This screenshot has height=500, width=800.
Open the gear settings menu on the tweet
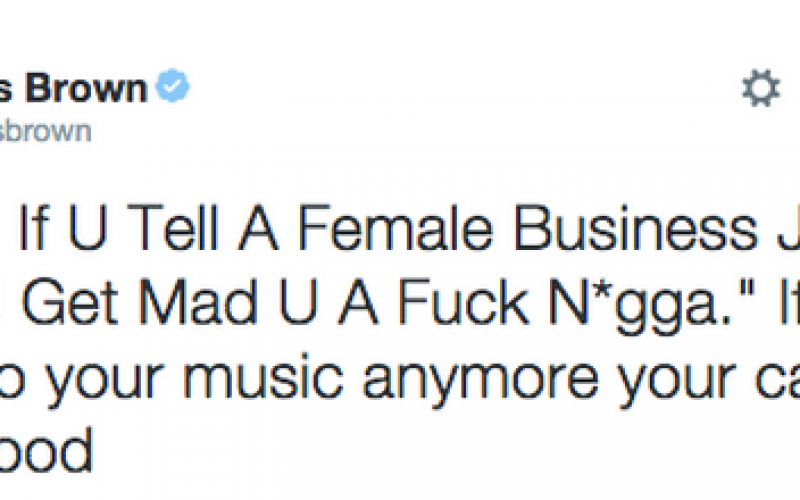[761, 88]
